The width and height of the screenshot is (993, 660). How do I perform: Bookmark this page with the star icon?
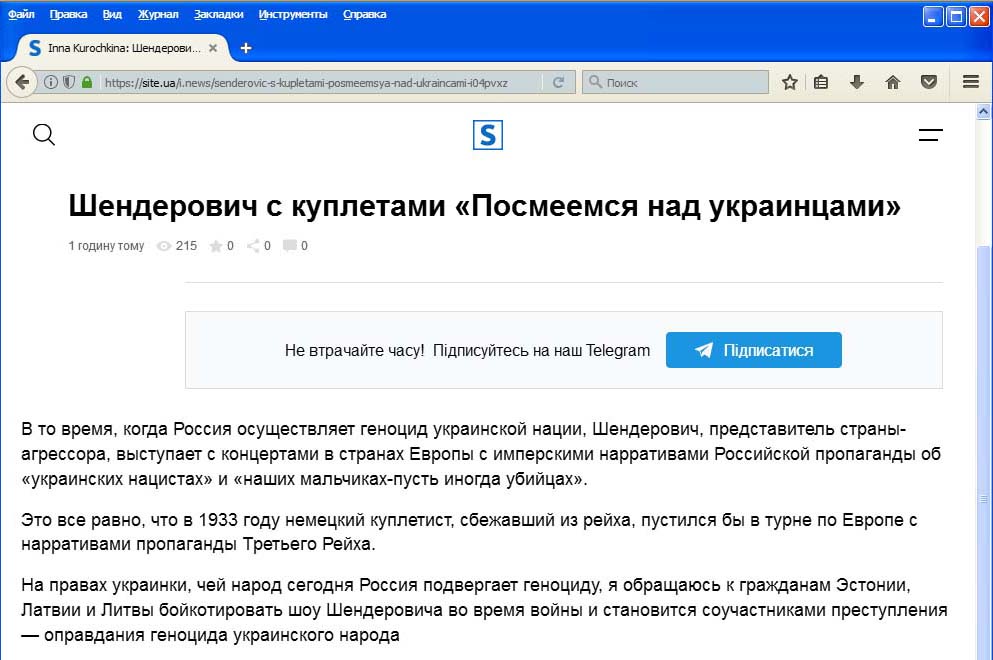789,82
